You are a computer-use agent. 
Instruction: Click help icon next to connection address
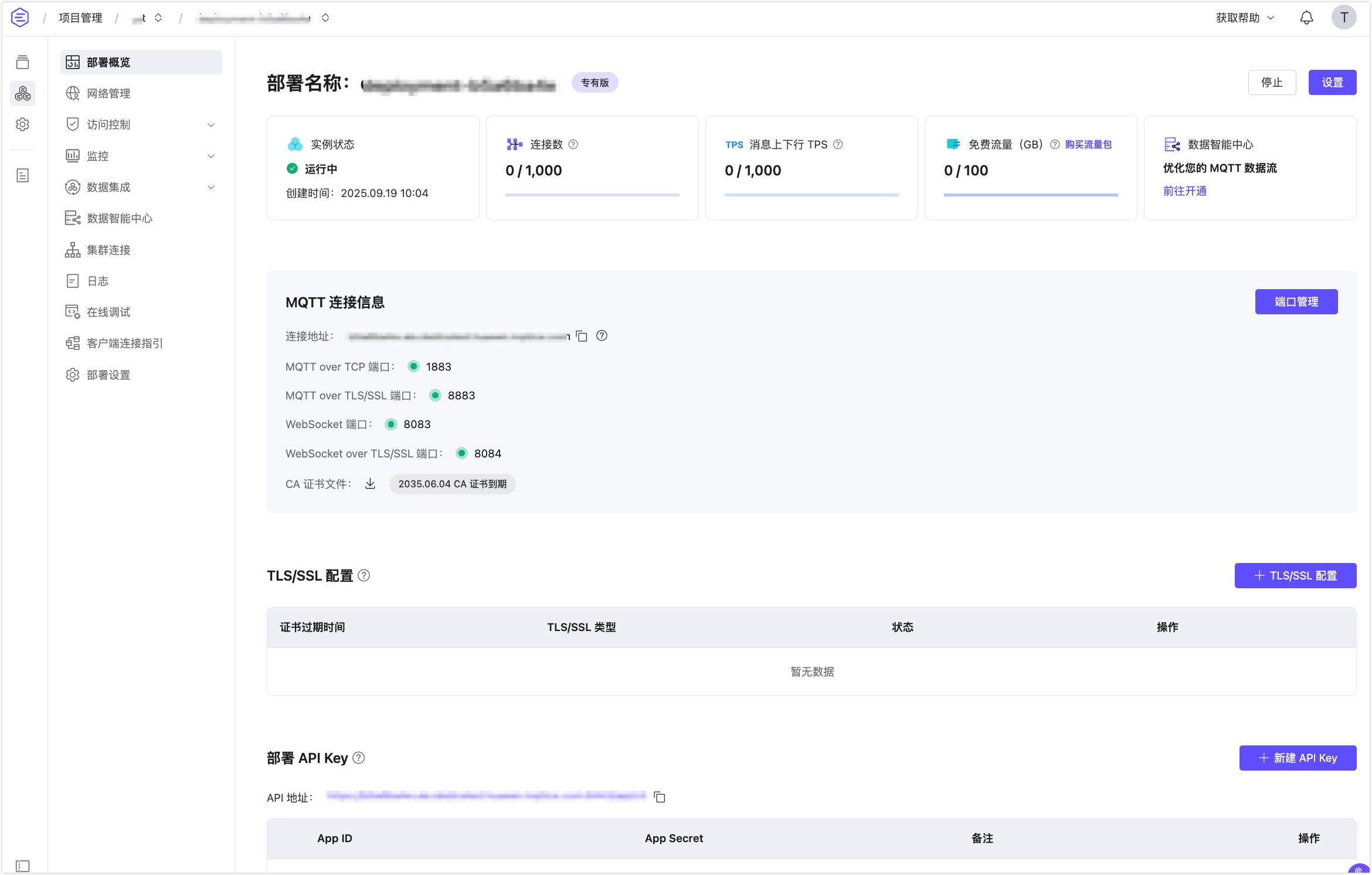point(602,335)
